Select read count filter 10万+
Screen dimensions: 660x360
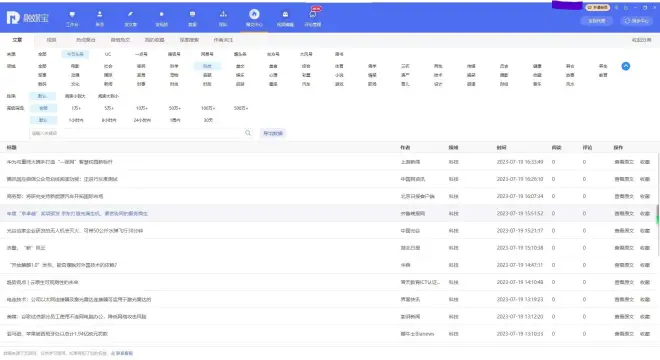click(142, 108)
